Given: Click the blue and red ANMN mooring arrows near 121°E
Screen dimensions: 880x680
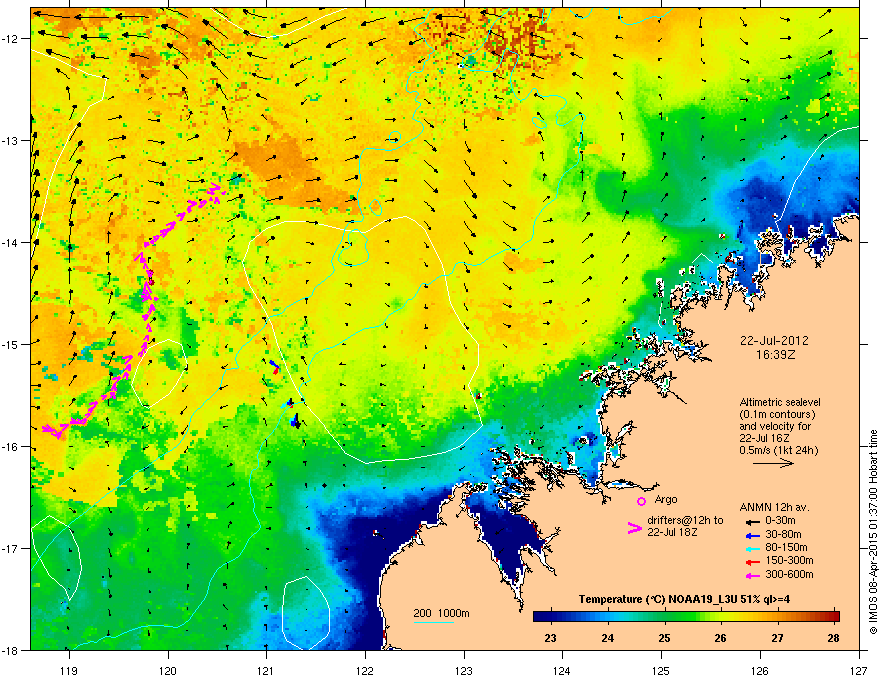Looking at the screenshot, I should [274, 367].
